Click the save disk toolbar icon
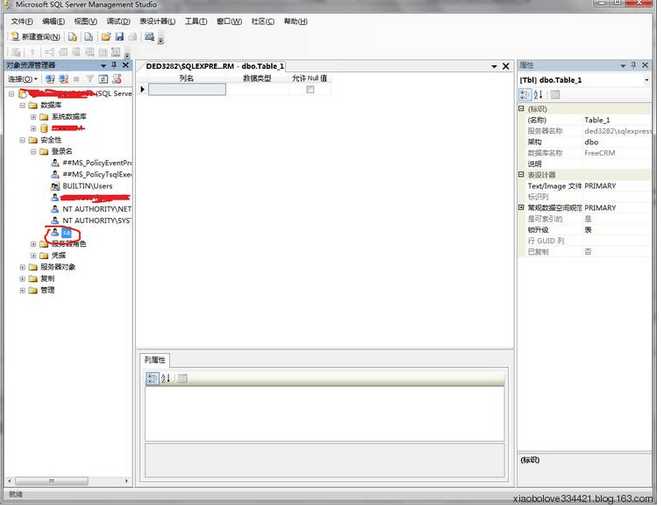Image resolution: width=661 pixels, height=506 pixels. click(x=119, y=37)
